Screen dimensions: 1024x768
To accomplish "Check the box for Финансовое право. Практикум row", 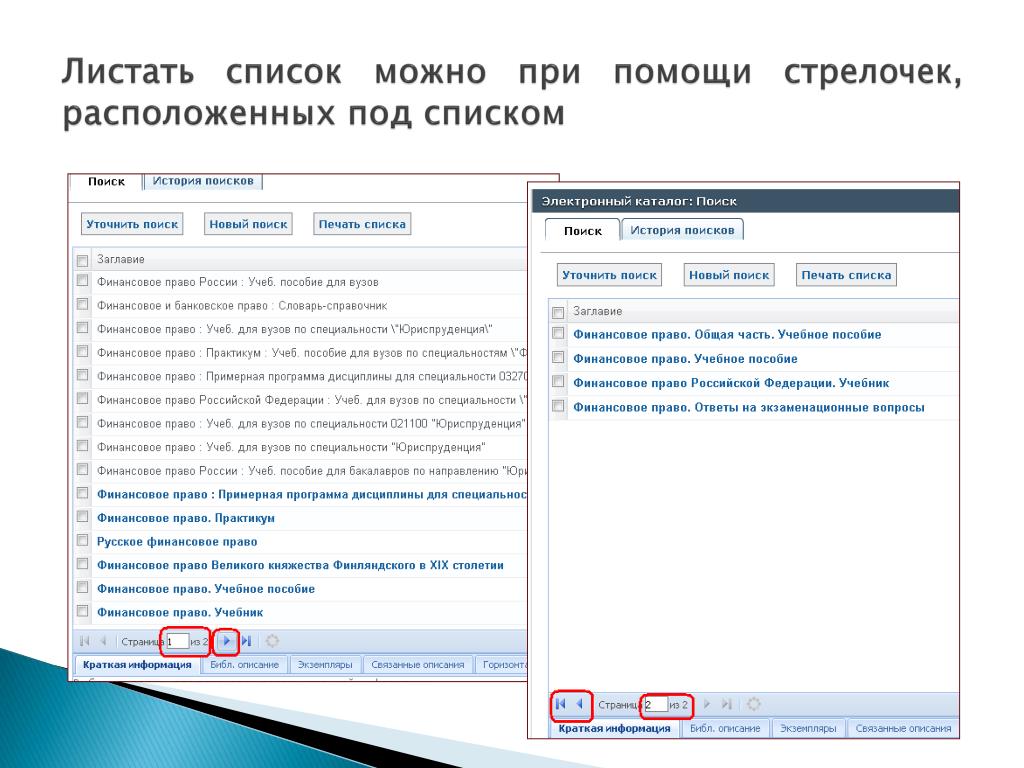I will [82, 517].
